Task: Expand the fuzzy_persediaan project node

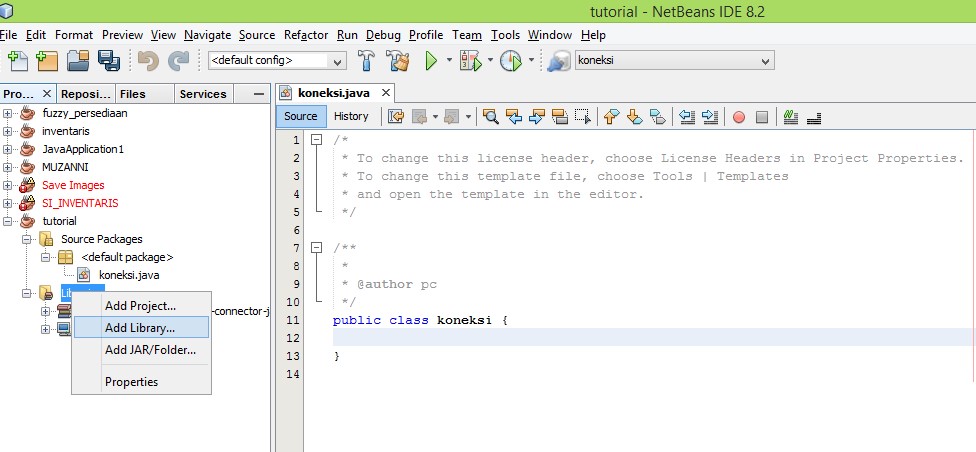Action: [8, 113]
